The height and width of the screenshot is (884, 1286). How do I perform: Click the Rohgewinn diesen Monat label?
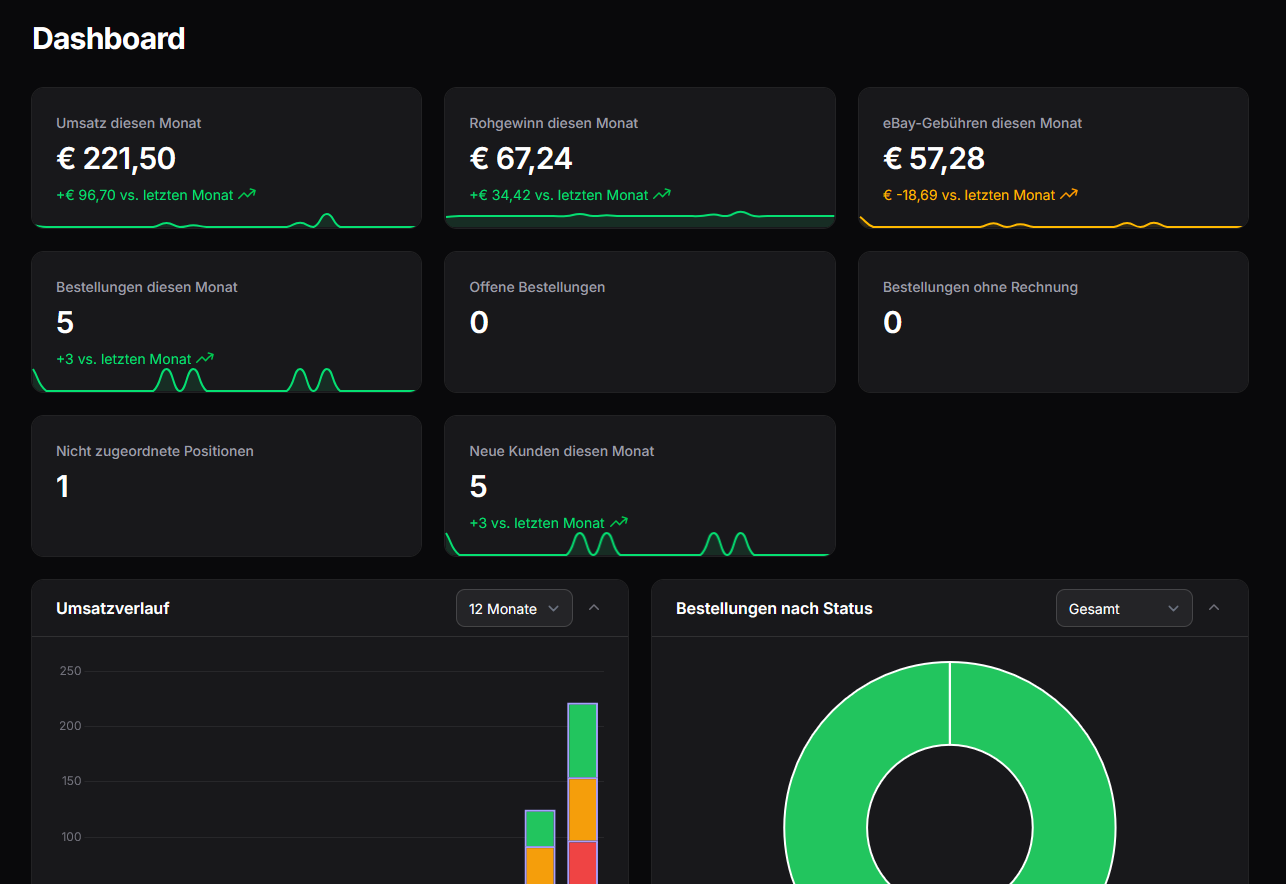(554, 123)
